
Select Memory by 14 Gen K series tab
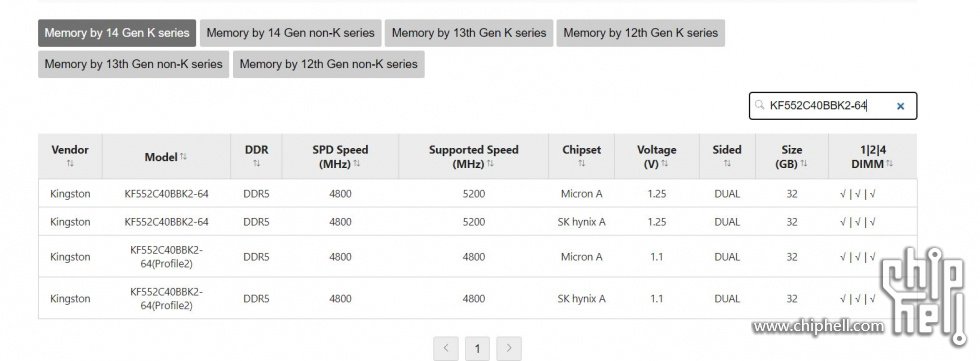pyautogui.click(x=117, y=33)
